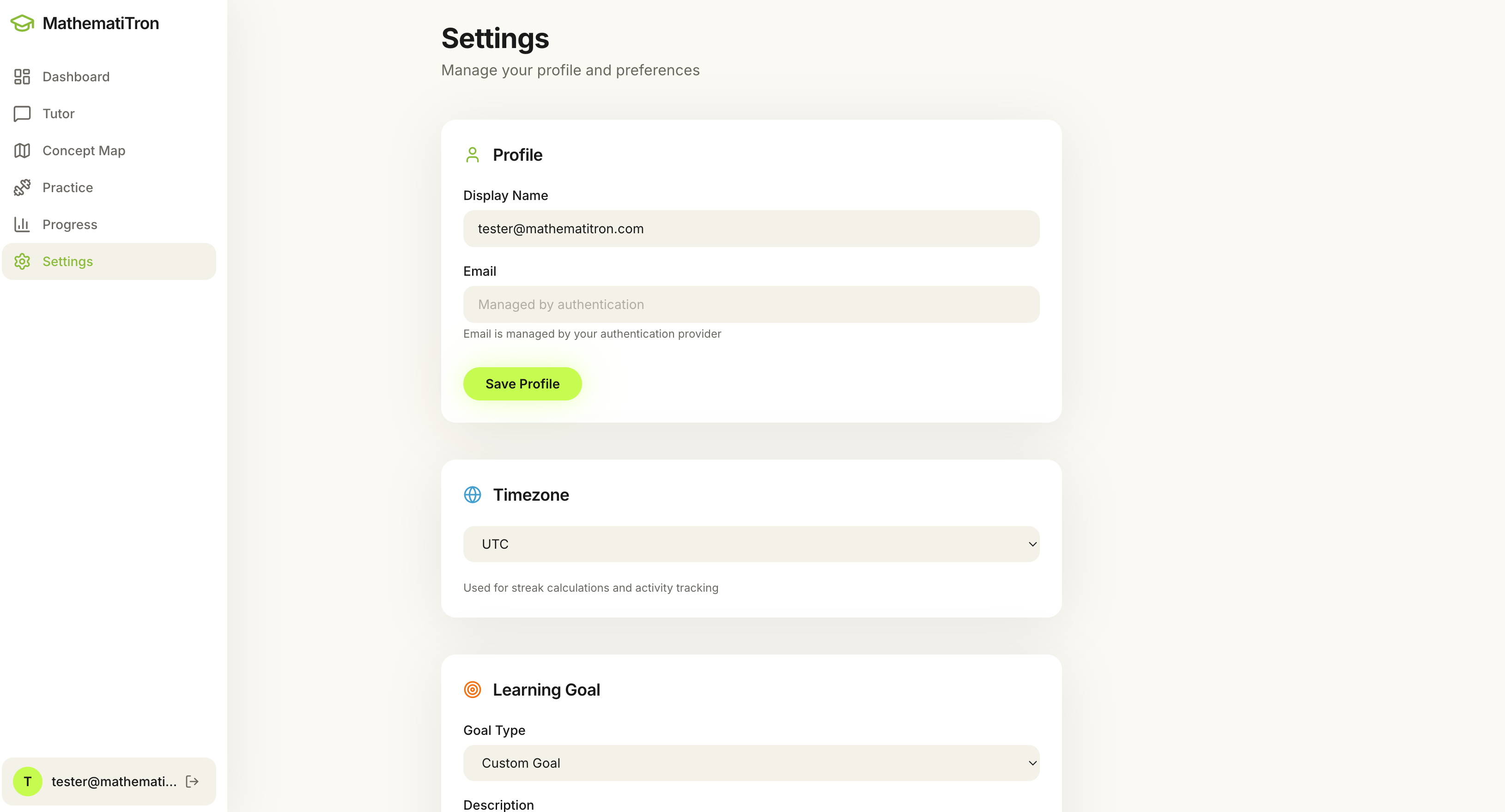1505x812 pixels.
Task: Click the Settings gear icon
Action: coord(22,261)
